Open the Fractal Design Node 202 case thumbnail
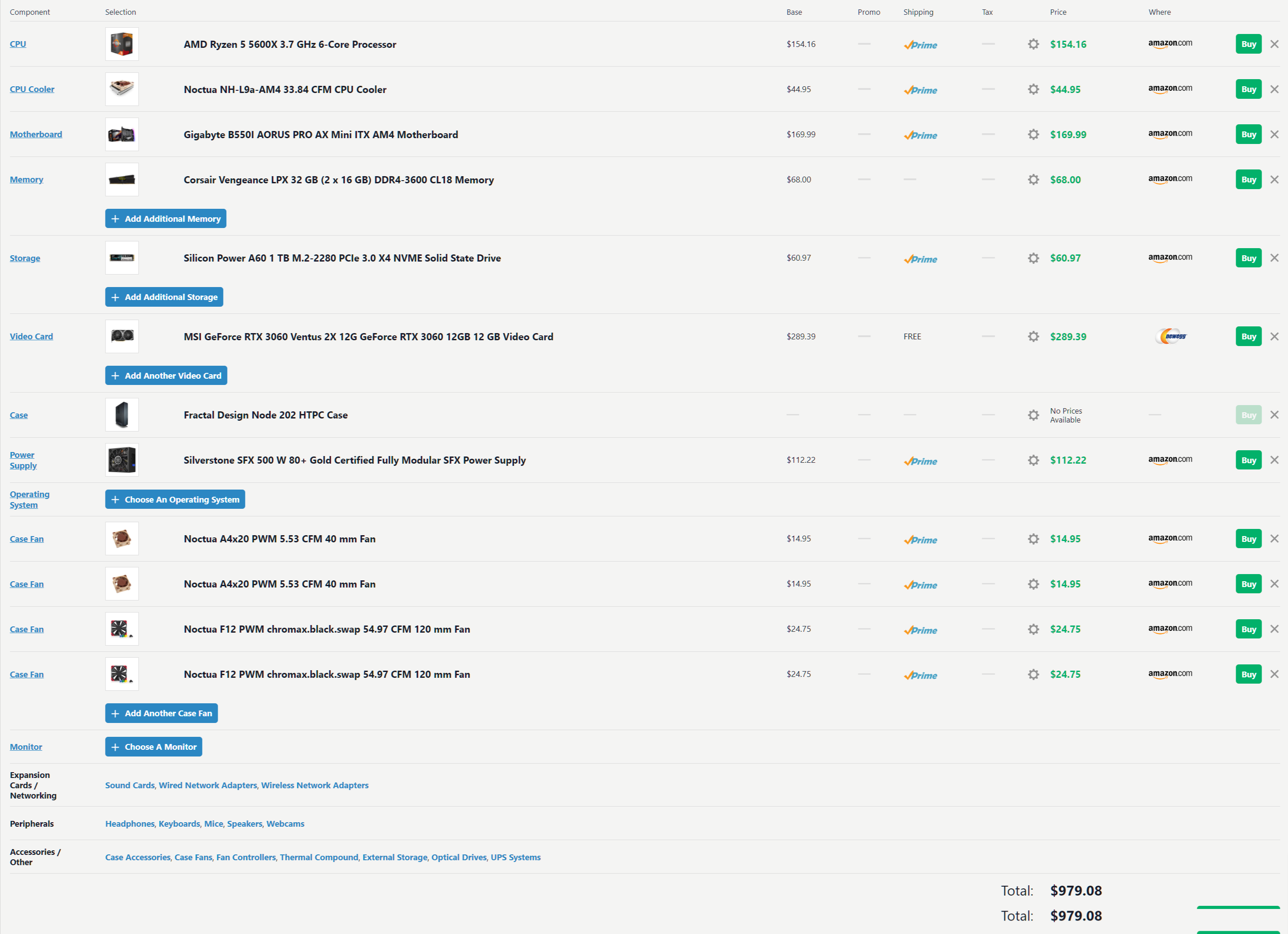Viewport: 1288px width, 934px height. 122,415
